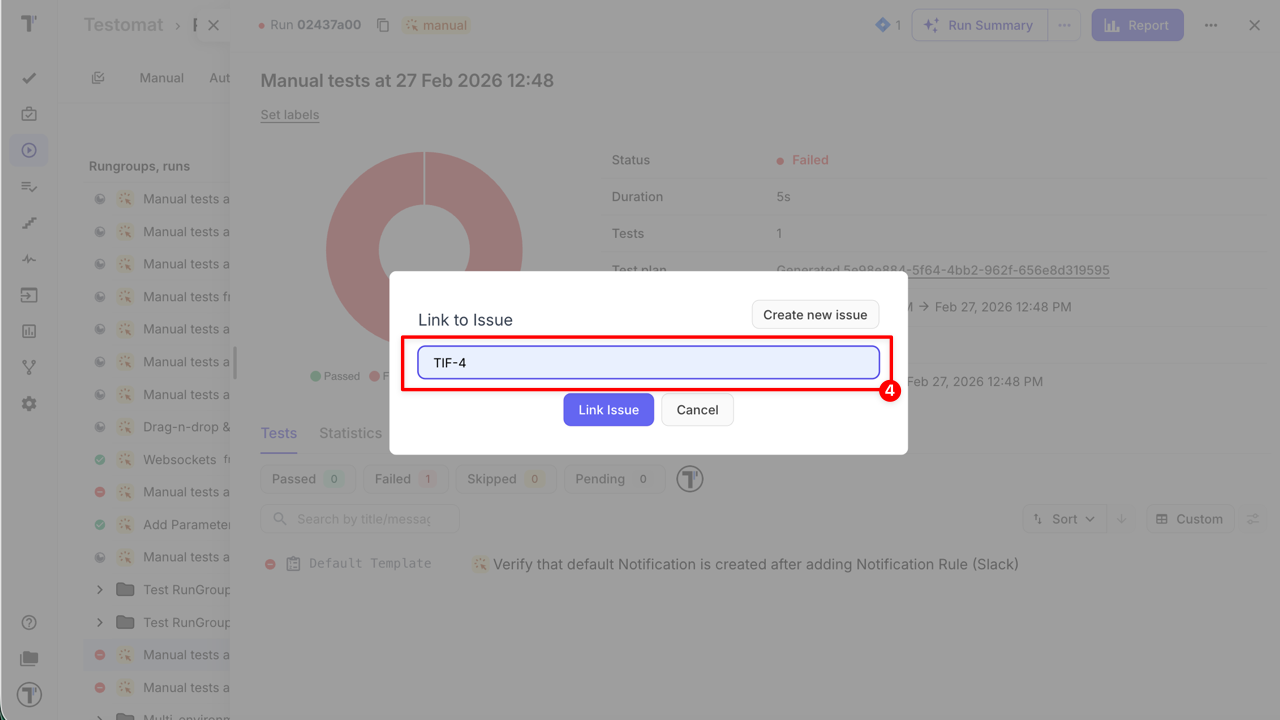Screen dimensions: 1280x720
Task: Open the Sort dropdown above the test list
Action: [1064, 518]
